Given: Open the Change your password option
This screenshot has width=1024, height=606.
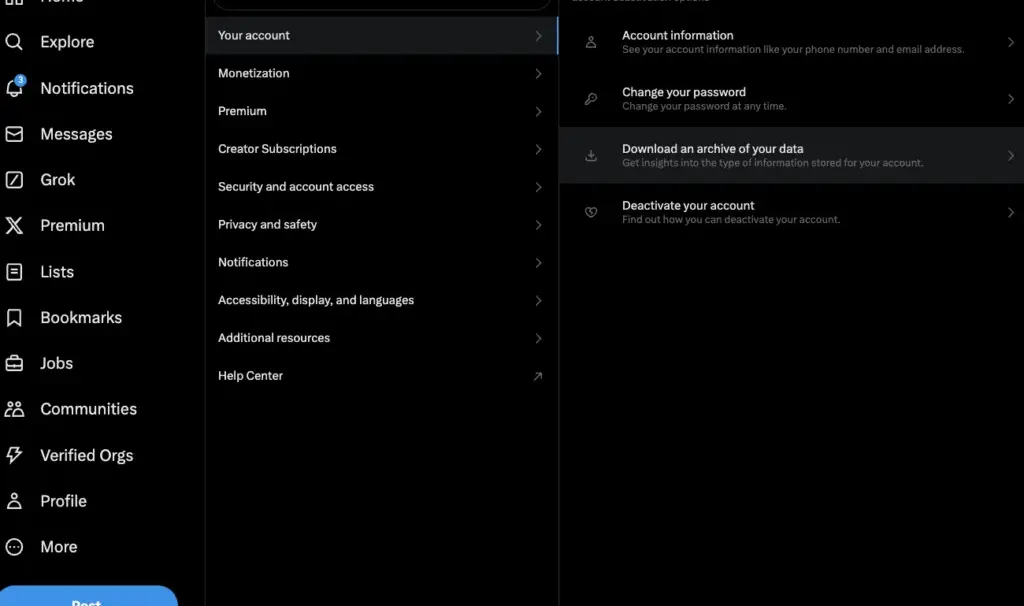Looking at the screenshot, I should tap(792, 99).
